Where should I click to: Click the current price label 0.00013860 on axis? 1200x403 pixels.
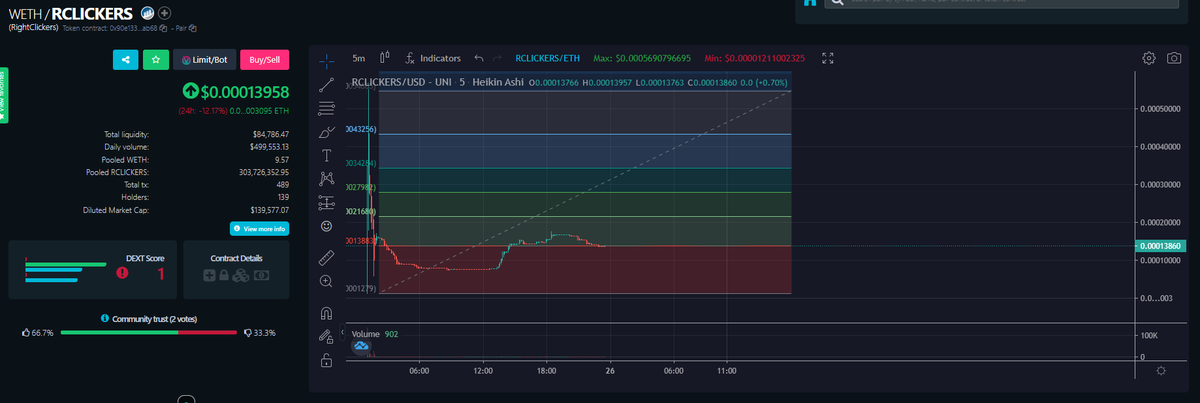click(x=1160, y=245)
